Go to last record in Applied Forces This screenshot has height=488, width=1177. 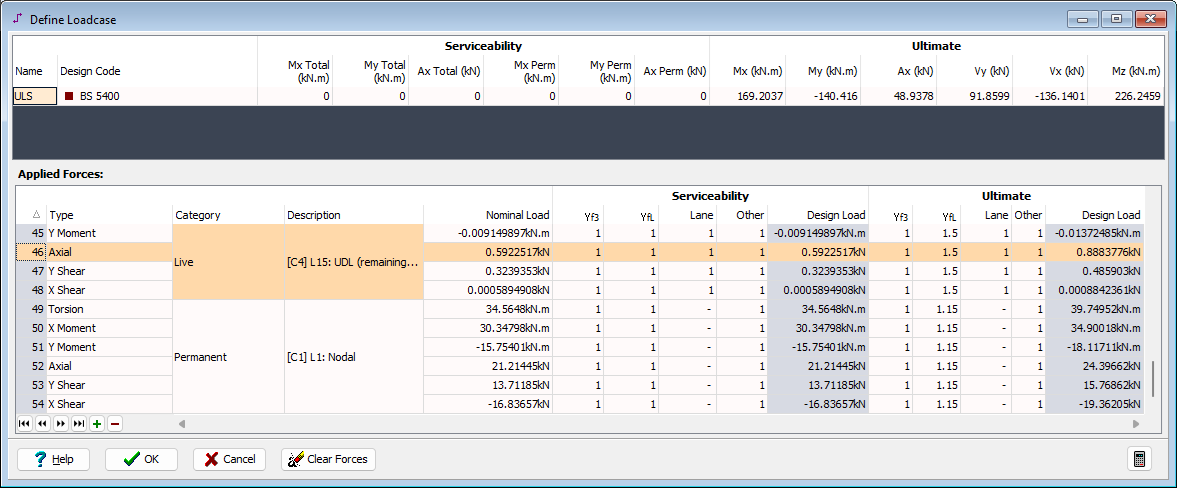coord(79,424)
